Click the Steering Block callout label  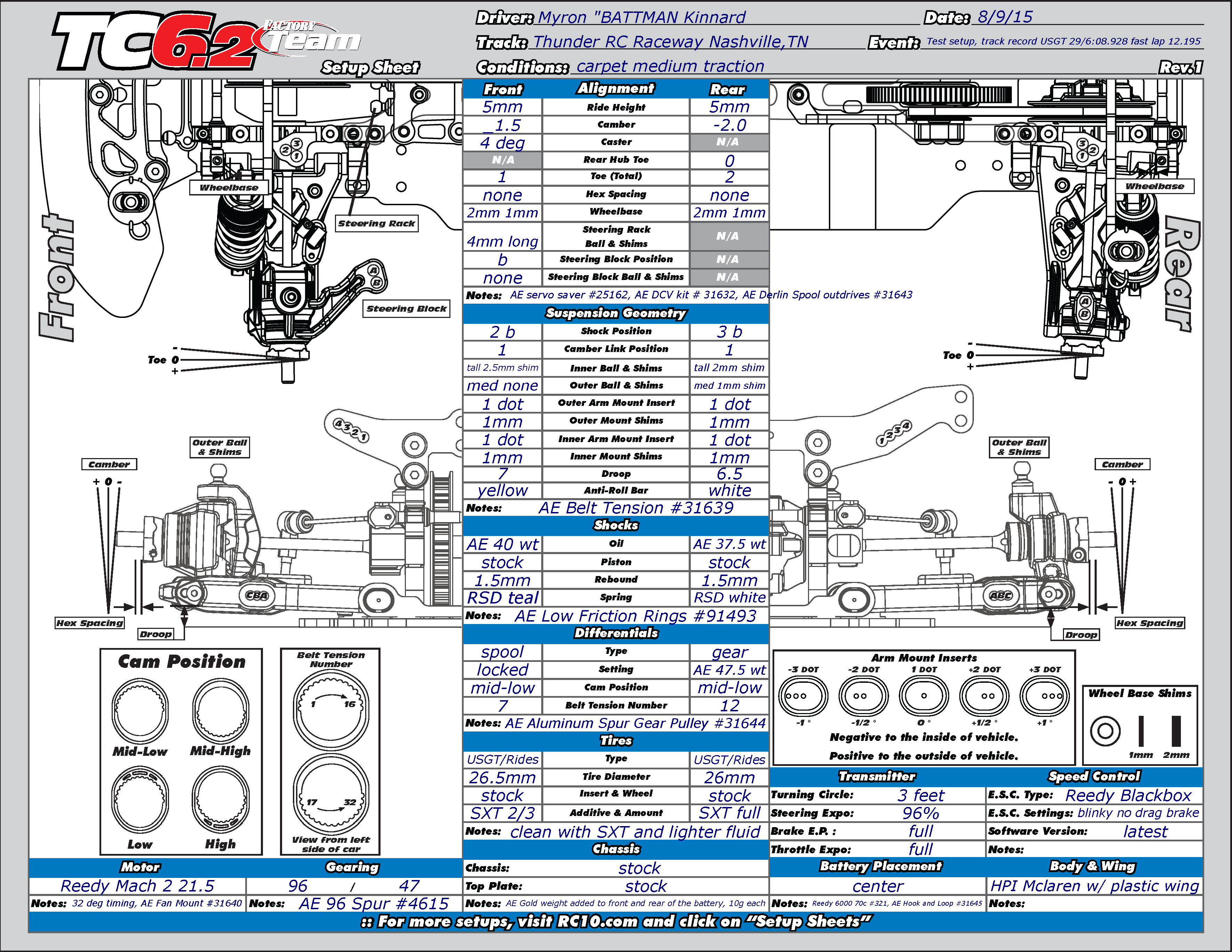pos(407,309)
